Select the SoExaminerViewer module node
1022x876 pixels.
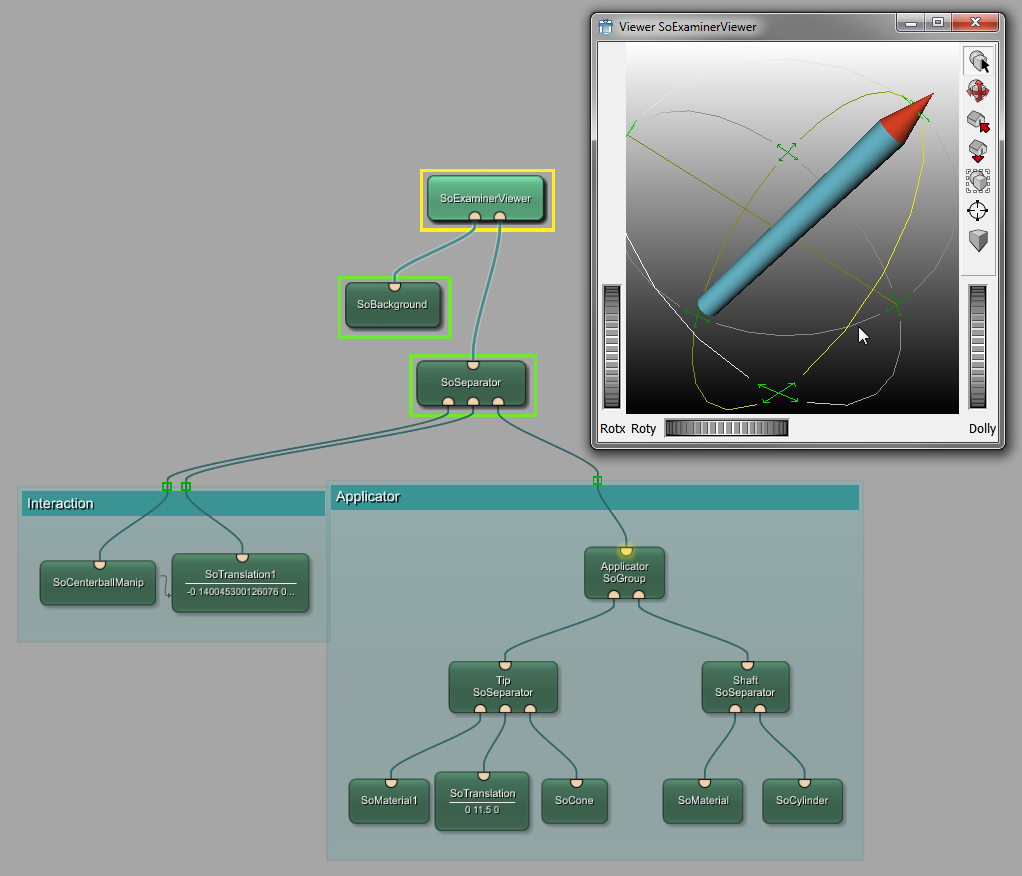486,199
